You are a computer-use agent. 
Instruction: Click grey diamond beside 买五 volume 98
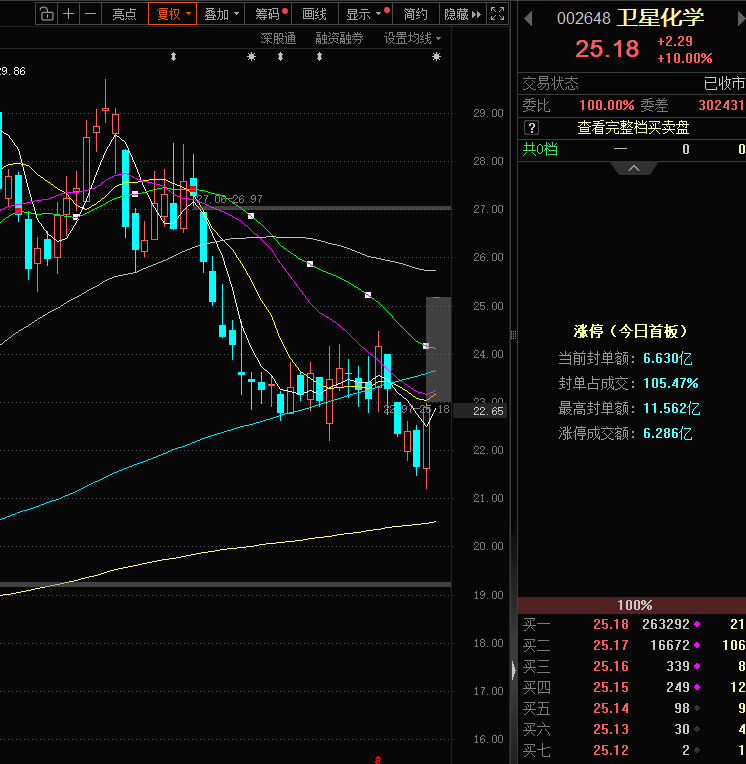coord(697,708)
